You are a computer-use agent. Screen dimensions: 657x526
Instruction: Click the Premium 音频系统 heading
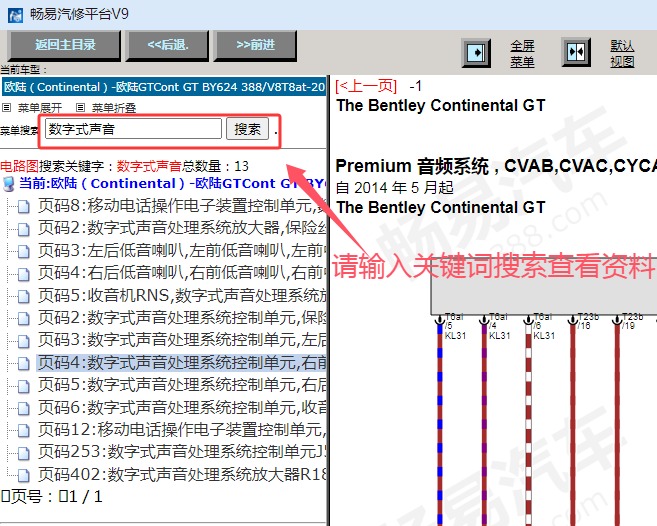pos(496,166)
